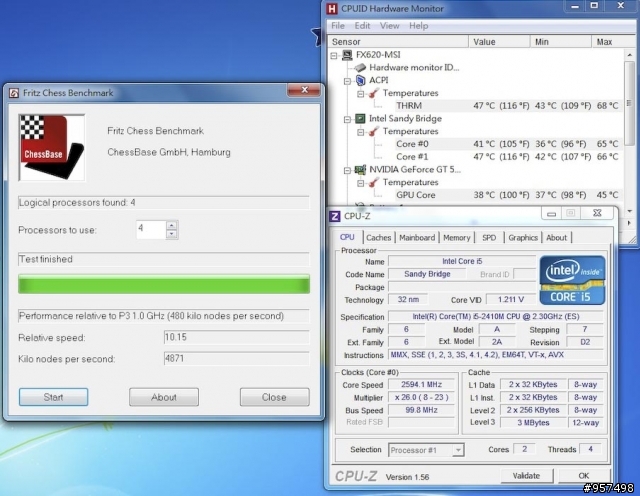The height and width of the screenshot is (496, 640).
Task: Click the Value column header
Action: click(499, 42)
